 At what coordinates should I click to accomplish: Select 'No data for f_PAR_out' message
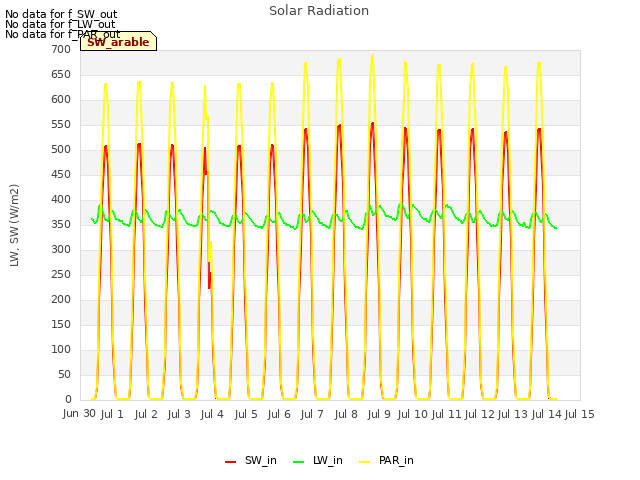(x=62, y=34)
